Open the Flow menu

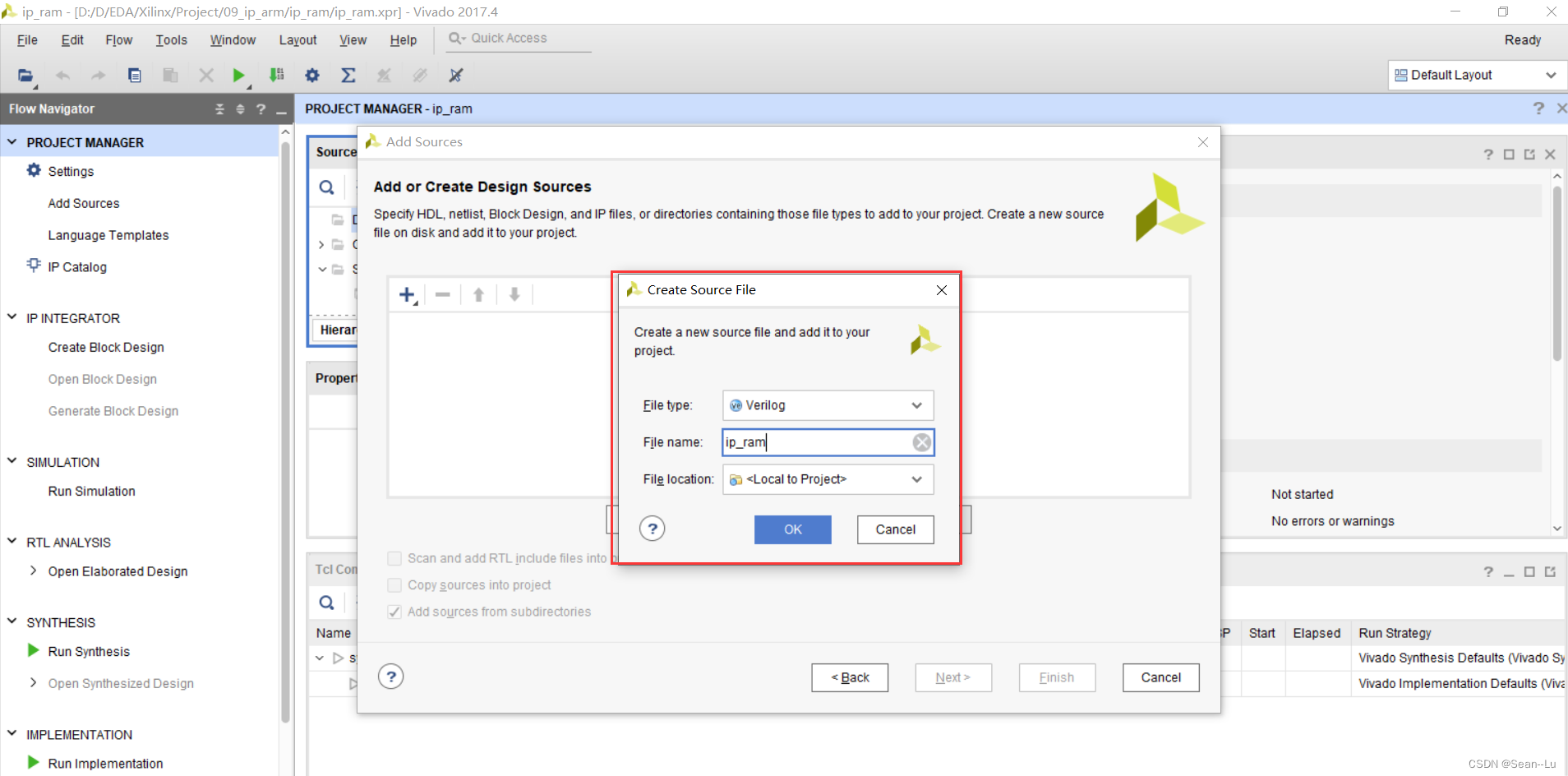(x=119, y=40)
